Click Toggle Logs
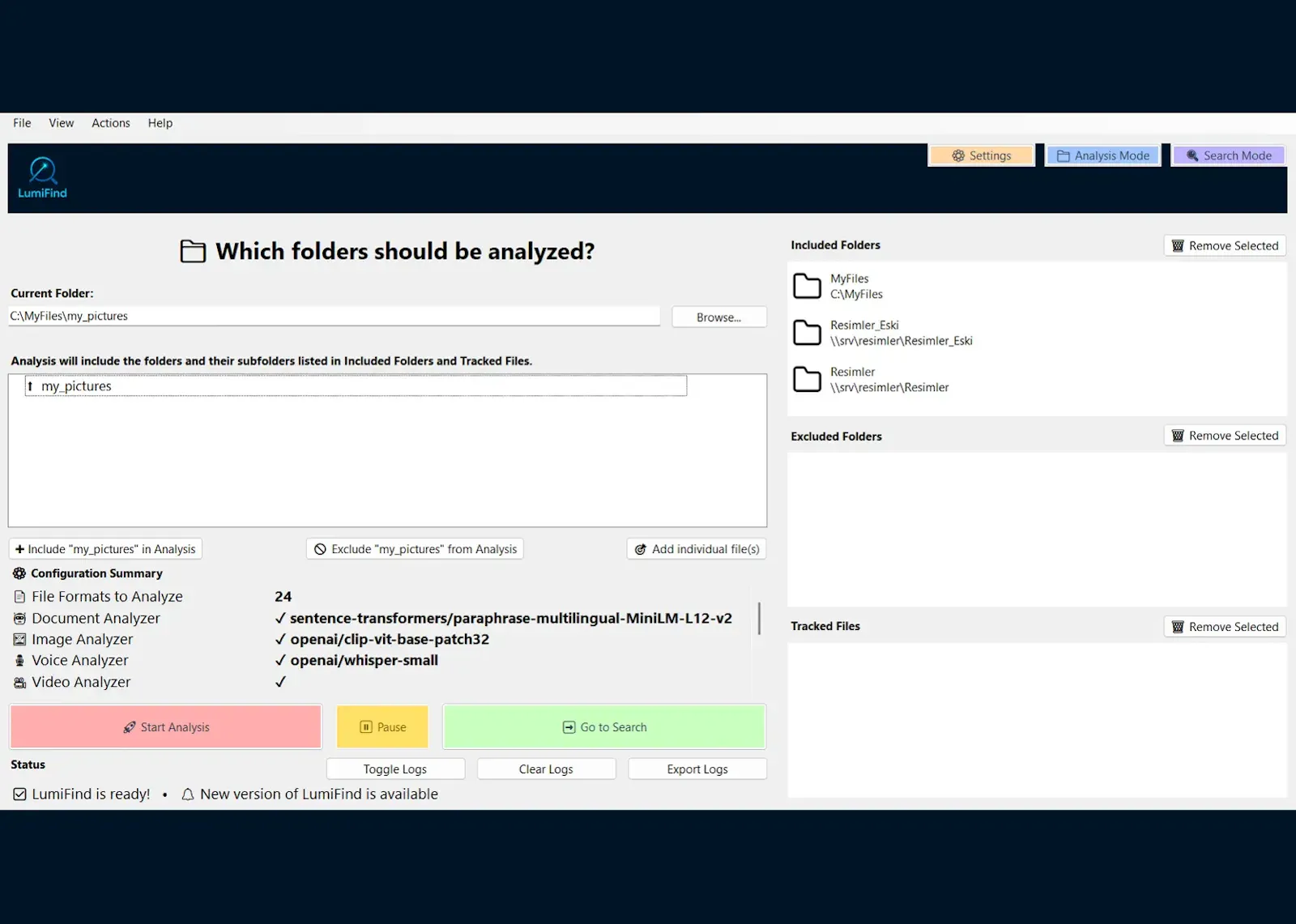 click(395, 769)
